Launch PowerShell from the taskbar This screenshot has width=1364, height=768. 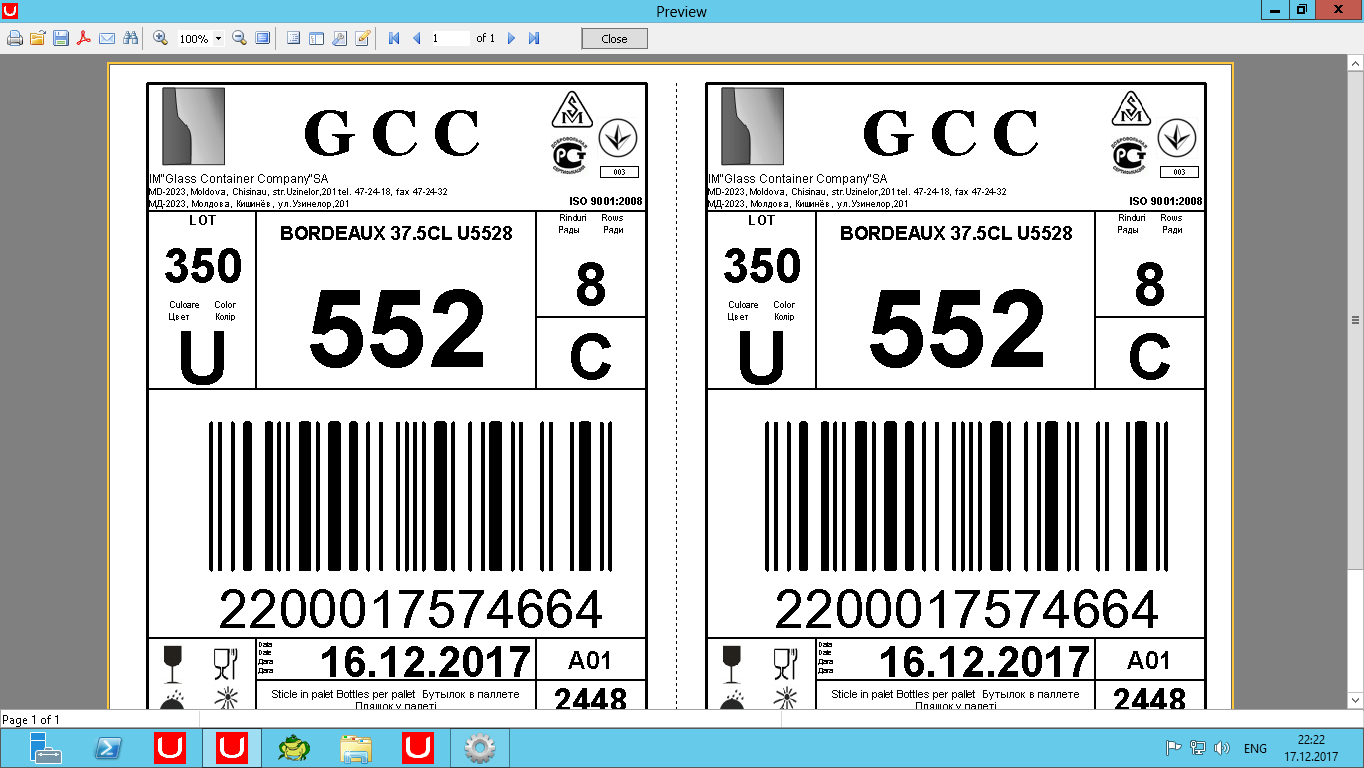(x=108, y=748)
